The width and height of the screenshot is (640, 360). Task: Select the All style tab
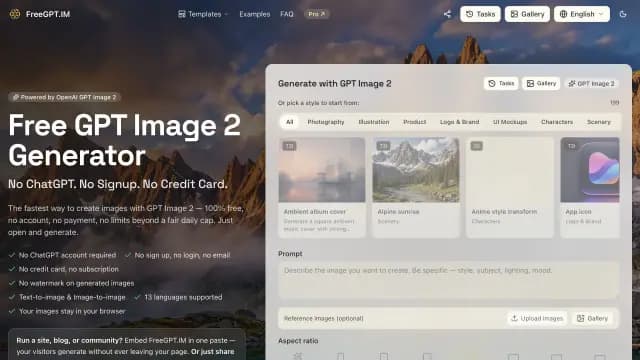[x=289, y=122]
